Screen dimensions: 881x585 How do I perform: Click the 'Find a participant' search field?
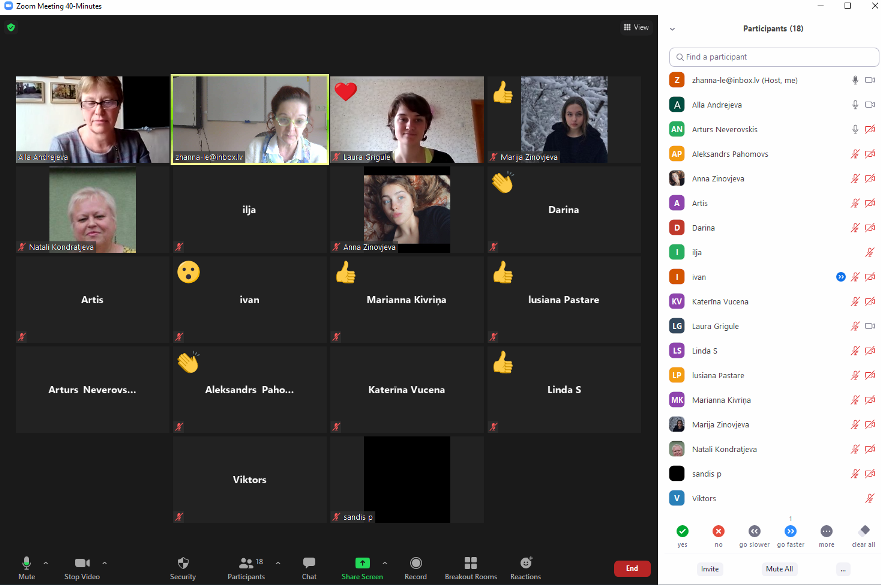point(772,57)
